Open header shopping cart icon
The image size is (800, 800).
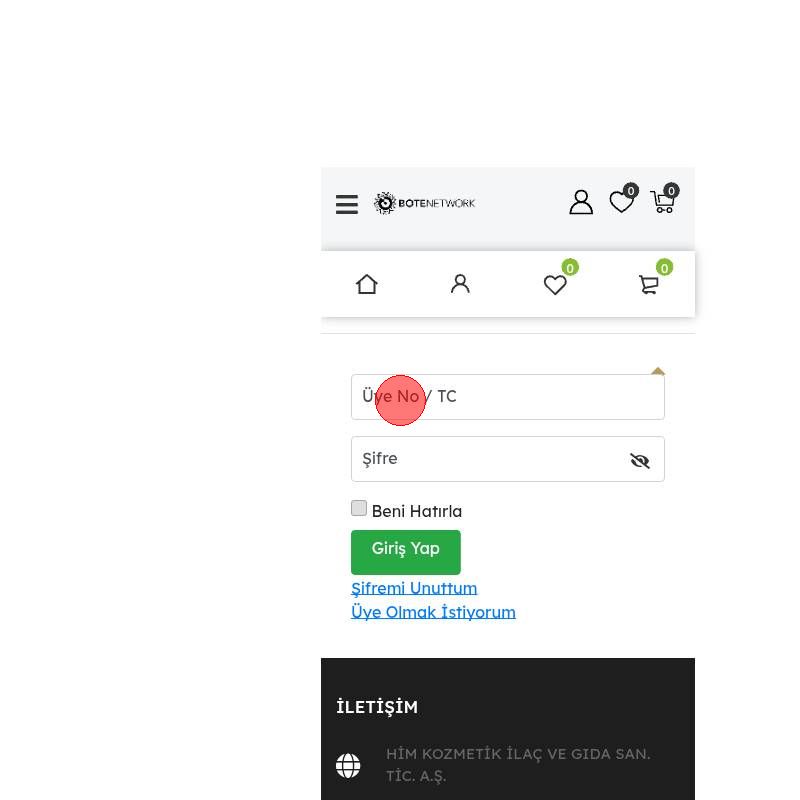664,198
